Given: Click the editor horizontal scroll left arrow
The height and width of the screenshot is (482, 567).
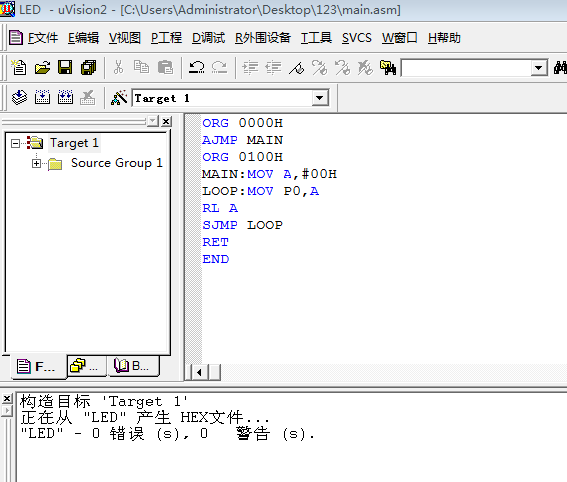Looking at the screenshot, I should [199, 372].
